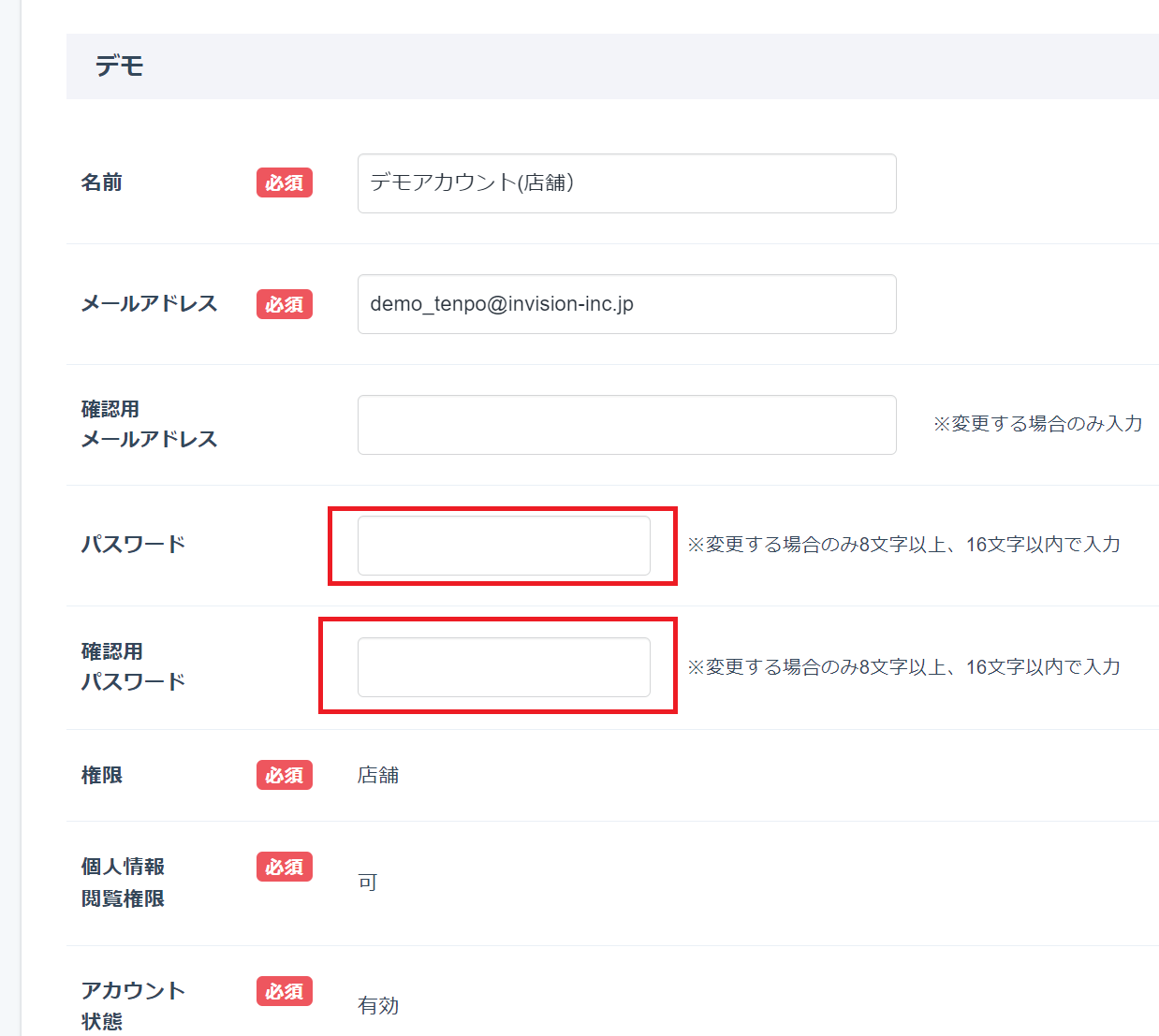This screenshot has width=1159, height=1036.
Task: Click the アカウント状態 field label
Action: [x=133, y=1005]
